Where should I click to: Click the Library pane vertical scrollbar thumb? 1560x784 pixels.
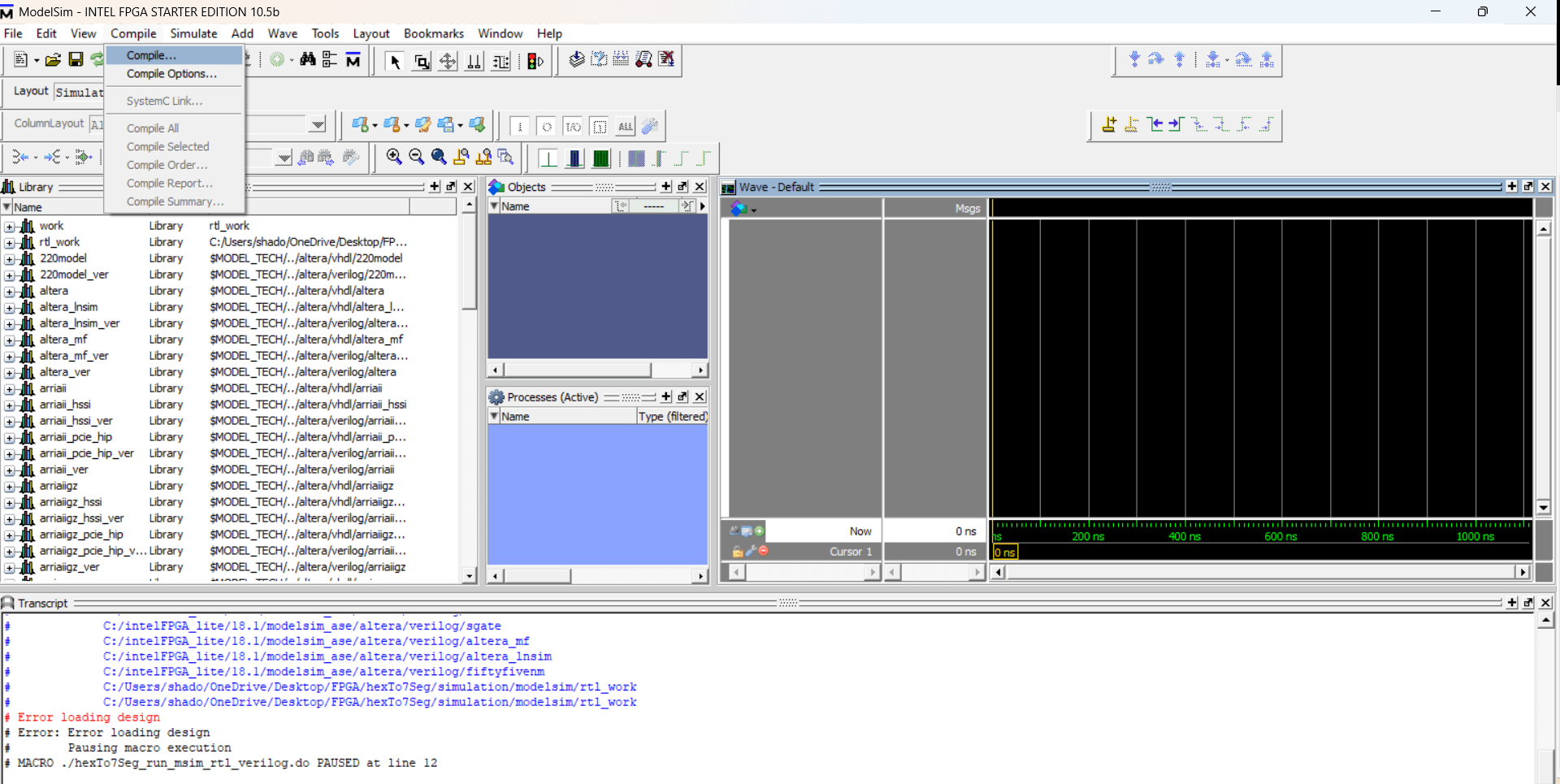pyautogui.click(x=469, y=262)
